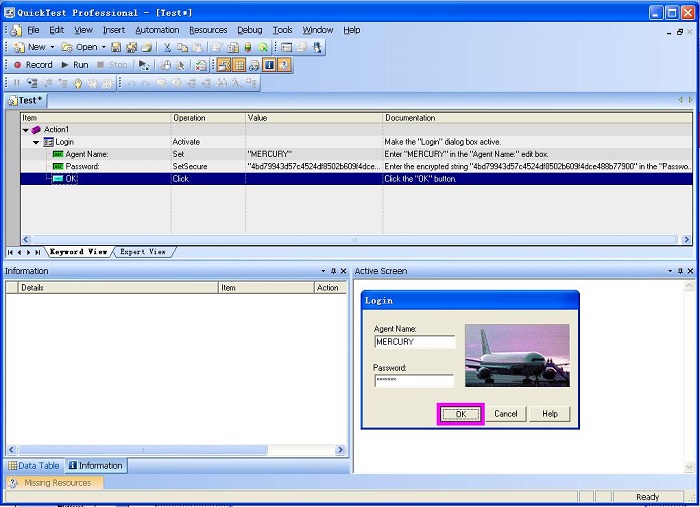Pin the Active Screen pane with pushpin
The height and width of the screenshot is (507, 700).
coord(680,271)
